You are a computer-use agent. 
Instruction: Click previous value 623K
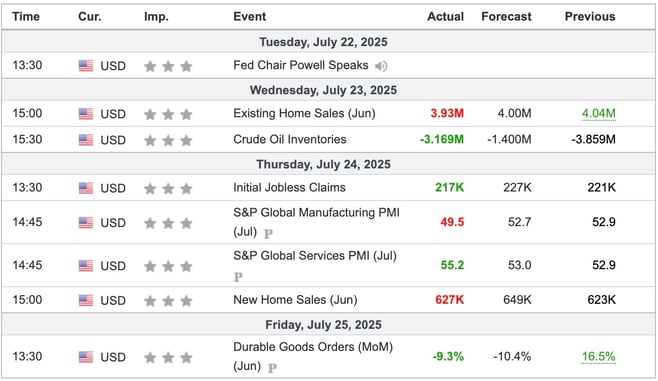pyautogui.click(x=601, y=300)
